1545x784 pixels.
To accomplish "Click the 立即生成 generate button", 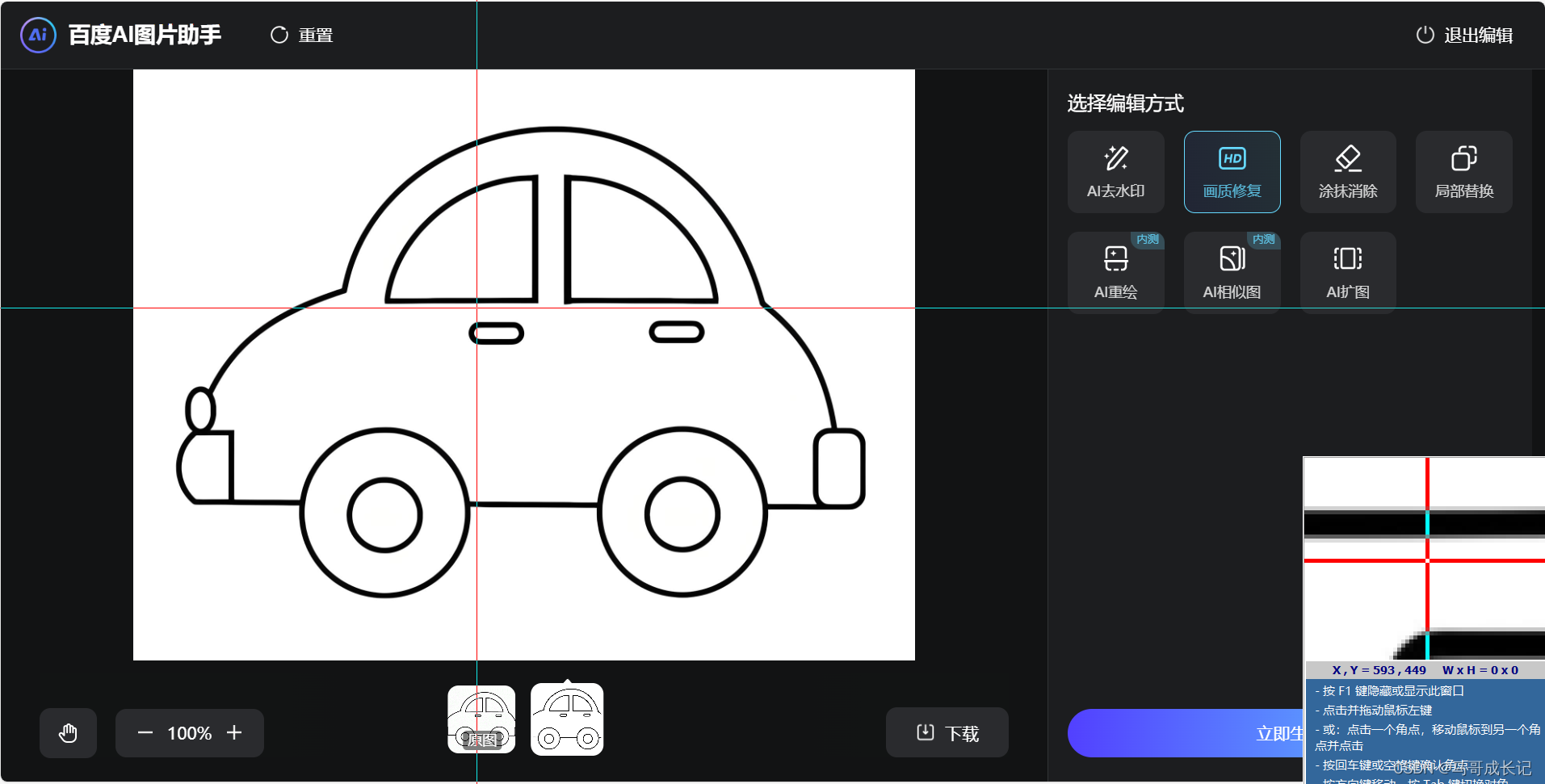I will click(1186, 733).
